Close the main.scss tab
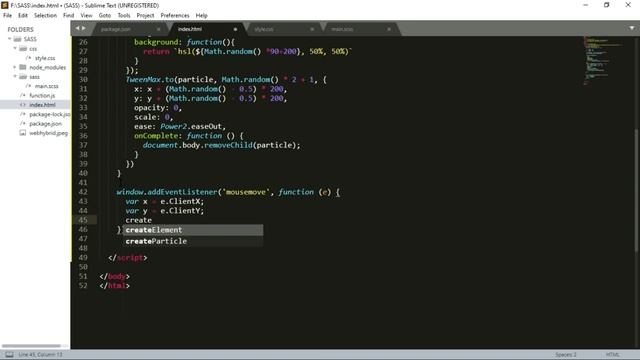The image size is (640, 360). click(x=389, y=29)
